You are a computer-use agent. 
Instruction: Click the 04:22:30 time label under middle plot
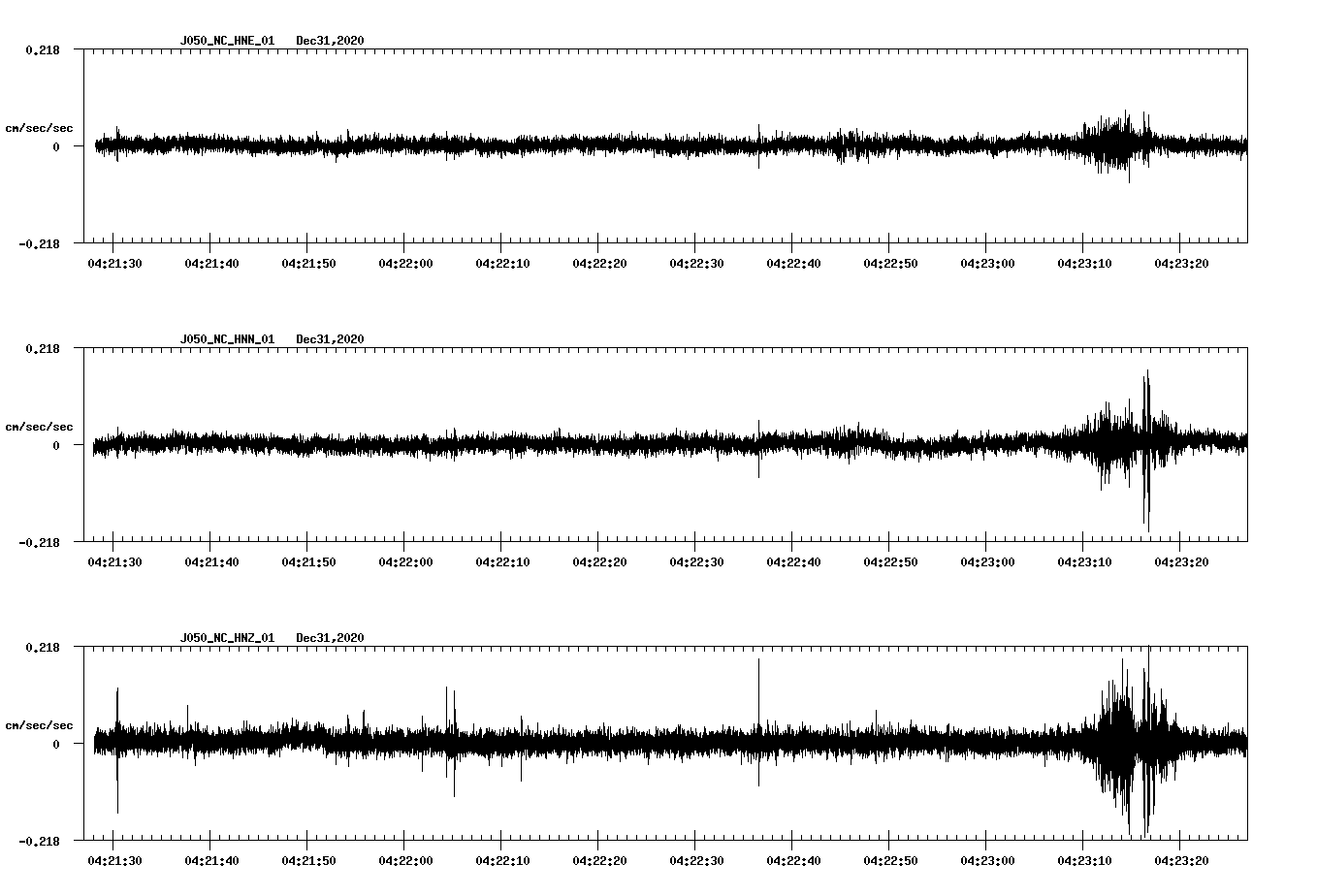pyautogui.click(x=696, y=559)
